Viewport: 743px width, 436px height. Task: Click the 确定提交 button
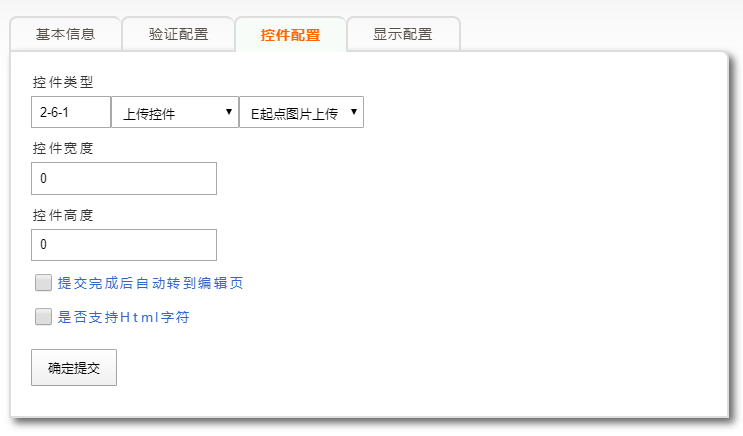click(x=74, y=368)
